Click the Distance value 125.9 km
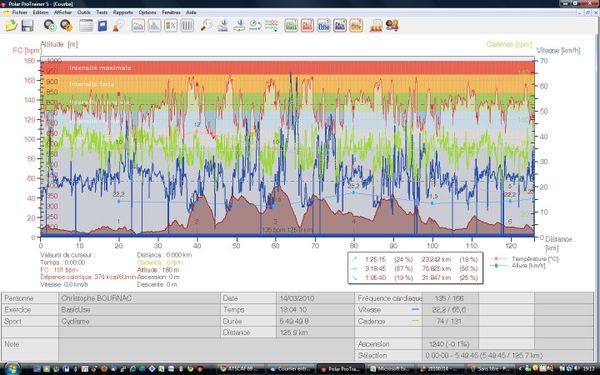The image size is (600, 375). [315, 332]
